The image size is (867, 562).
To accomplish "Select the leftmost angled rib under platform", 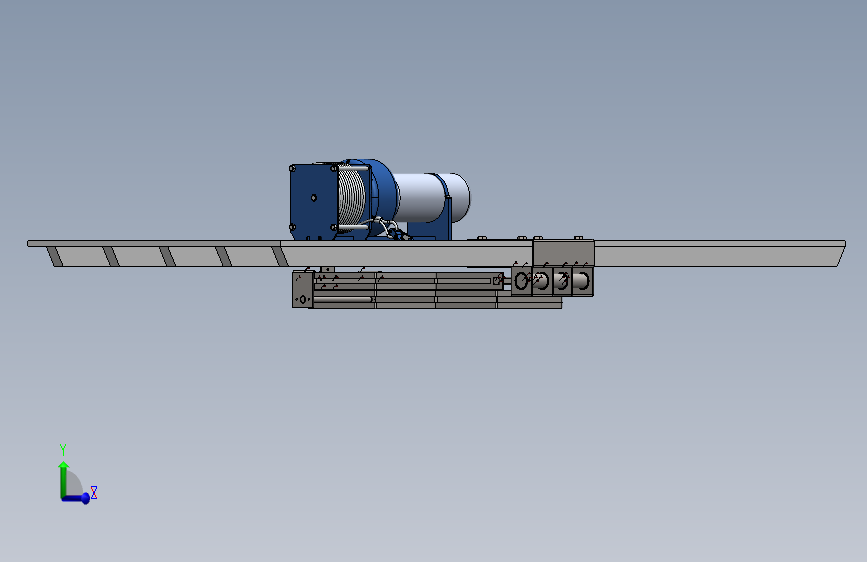I will point(54,257).
